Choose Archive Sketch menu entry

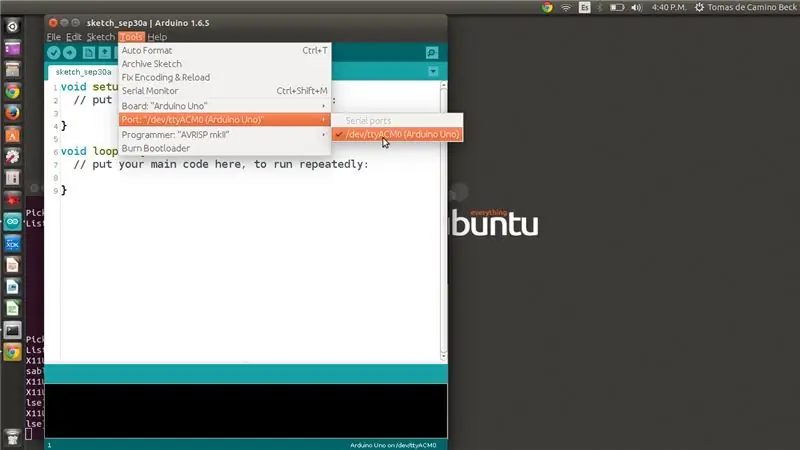pos(224,64)
